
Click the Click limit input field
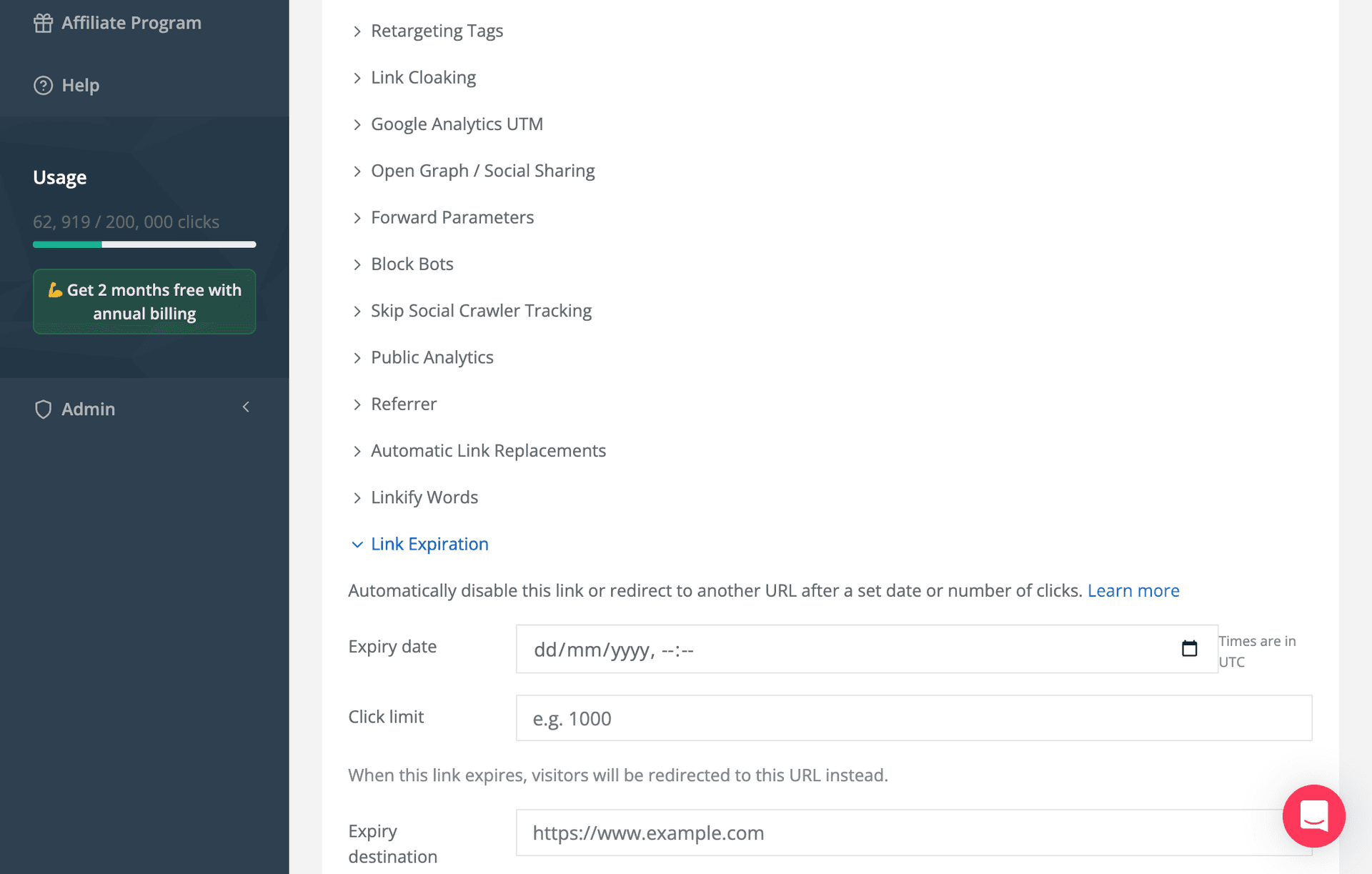(x=913, y=717)
